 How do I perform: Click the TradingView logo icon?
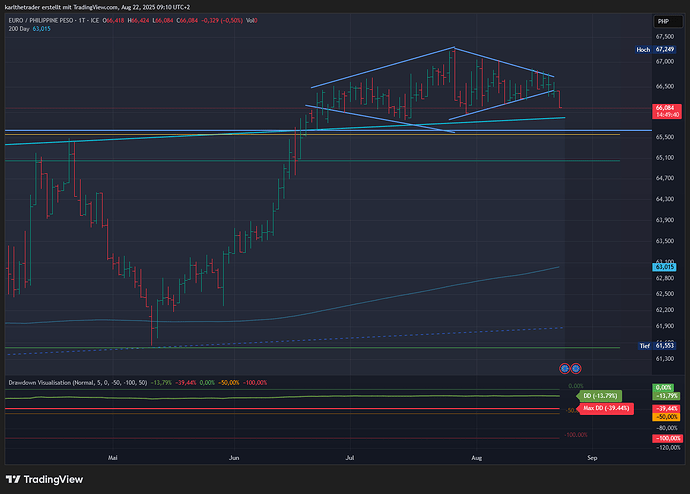17,477
